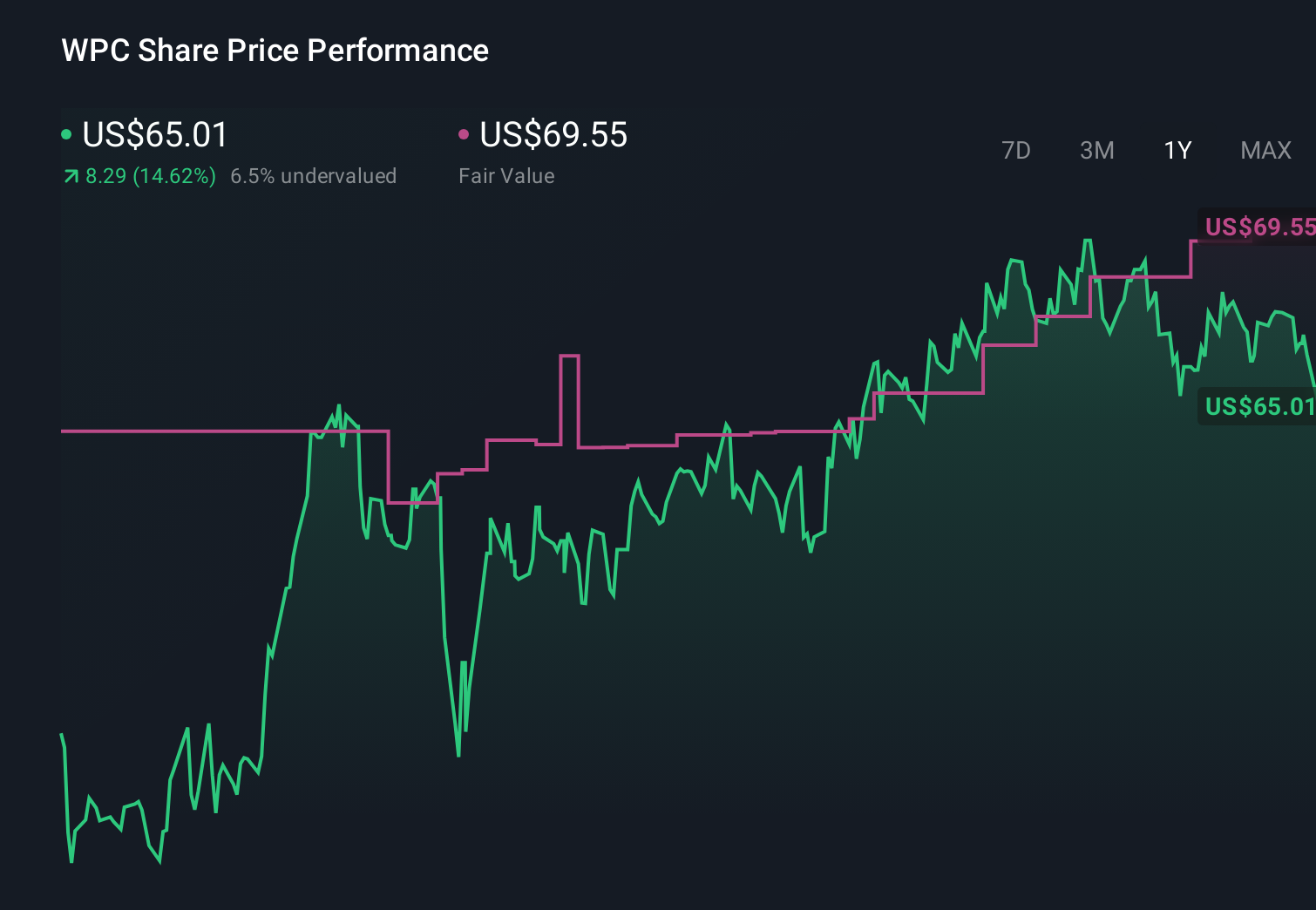Click the 8.29 (14.62%) gain text
The height and width of the screenshot is (910, 1316).
pyautogui.click(x=148, y=176)
